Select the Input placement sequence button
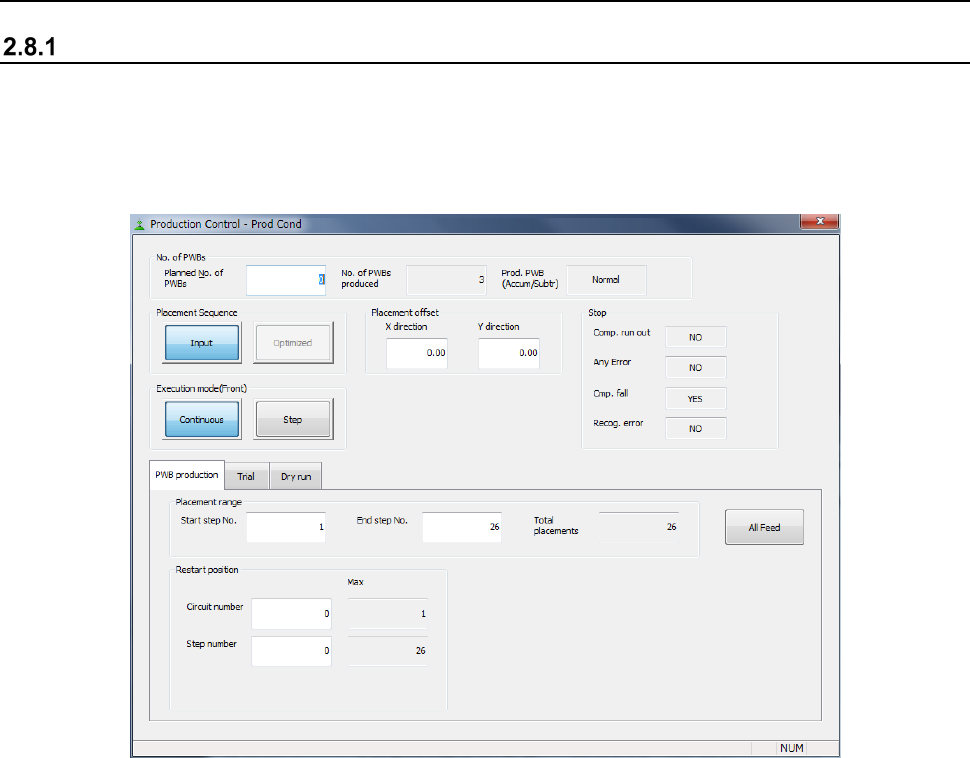Image resolution: width=970 pixels, height=758 pixels. 202,343
